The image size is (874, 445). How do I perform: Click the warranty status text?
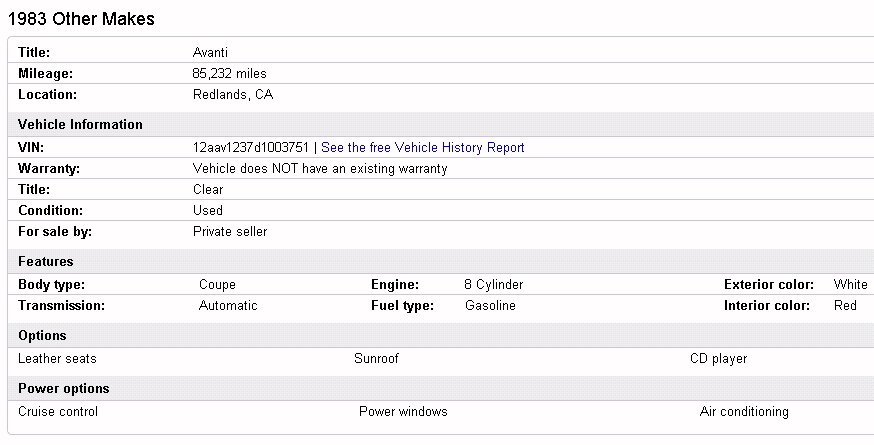320,169
